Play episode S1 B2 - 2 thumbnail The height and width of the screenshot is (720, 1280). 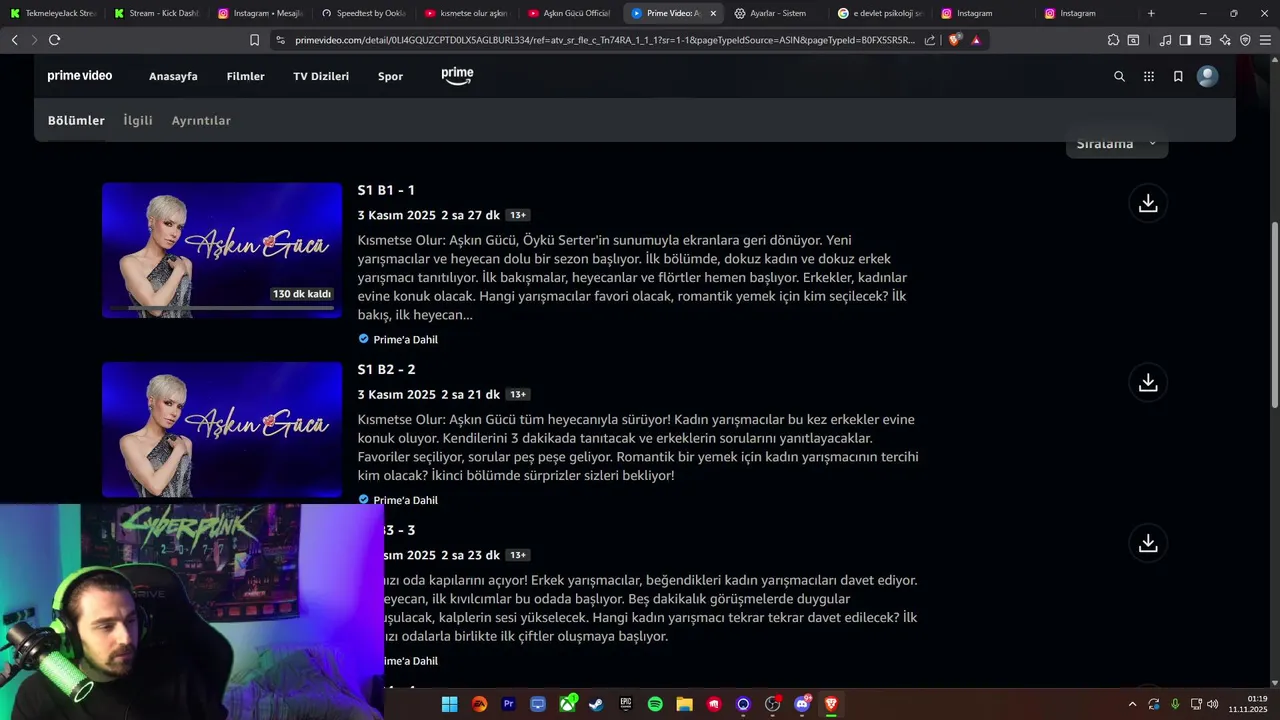tap(222, 430)
